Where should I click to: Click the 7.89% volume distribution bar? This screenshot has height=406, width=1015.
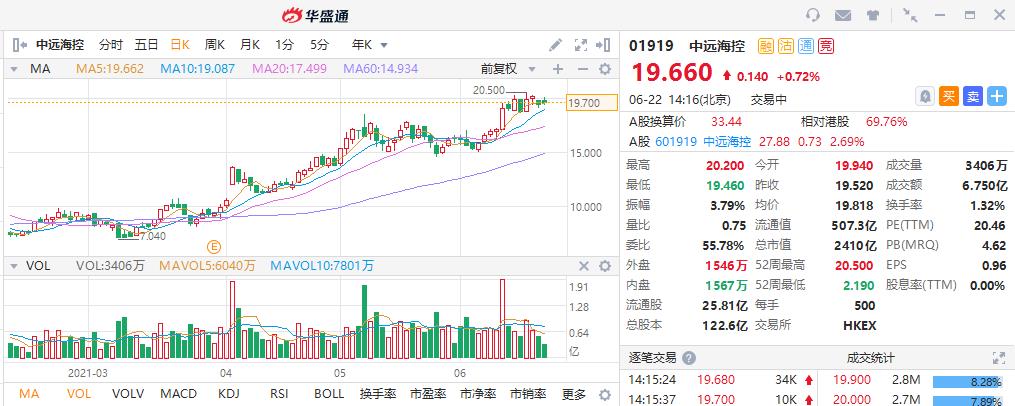[x=969, y=402]
